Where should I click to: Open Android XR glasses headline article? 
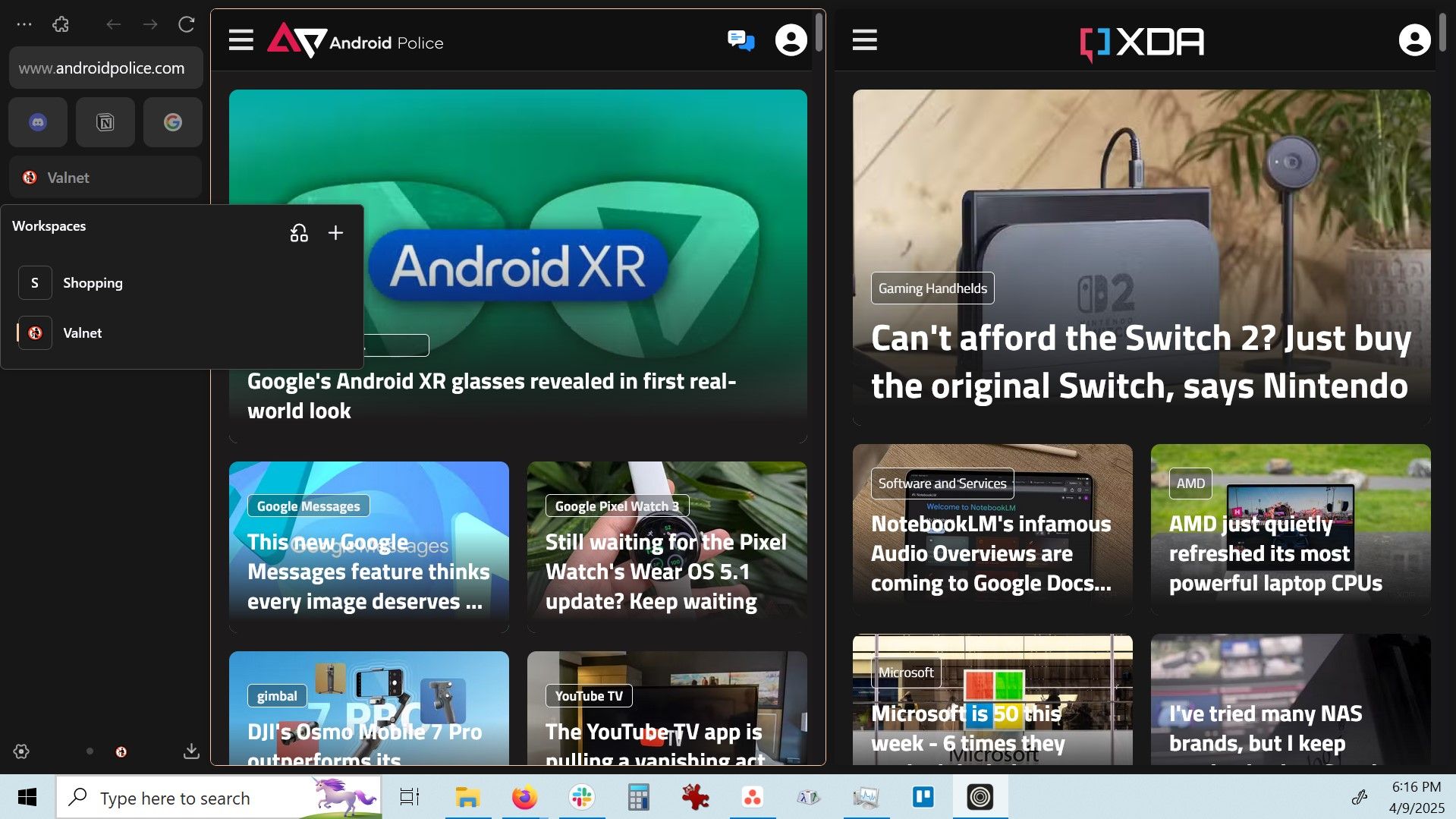491,395
